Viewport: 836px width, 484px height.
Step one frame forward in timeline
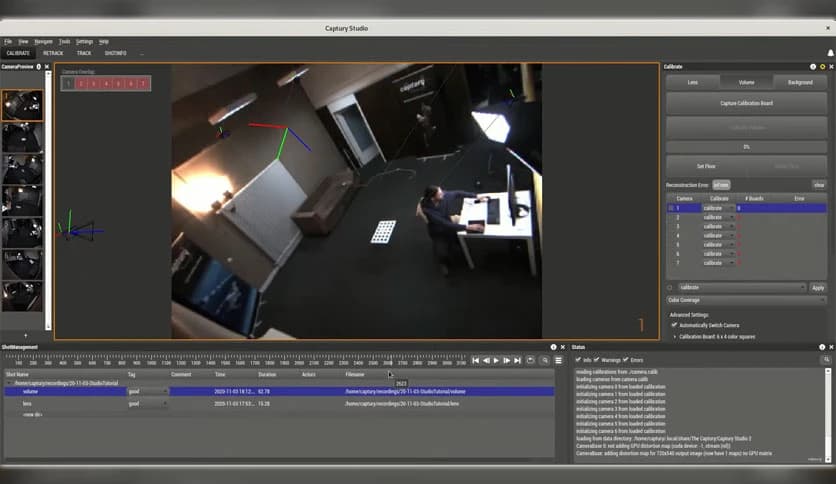507,361
